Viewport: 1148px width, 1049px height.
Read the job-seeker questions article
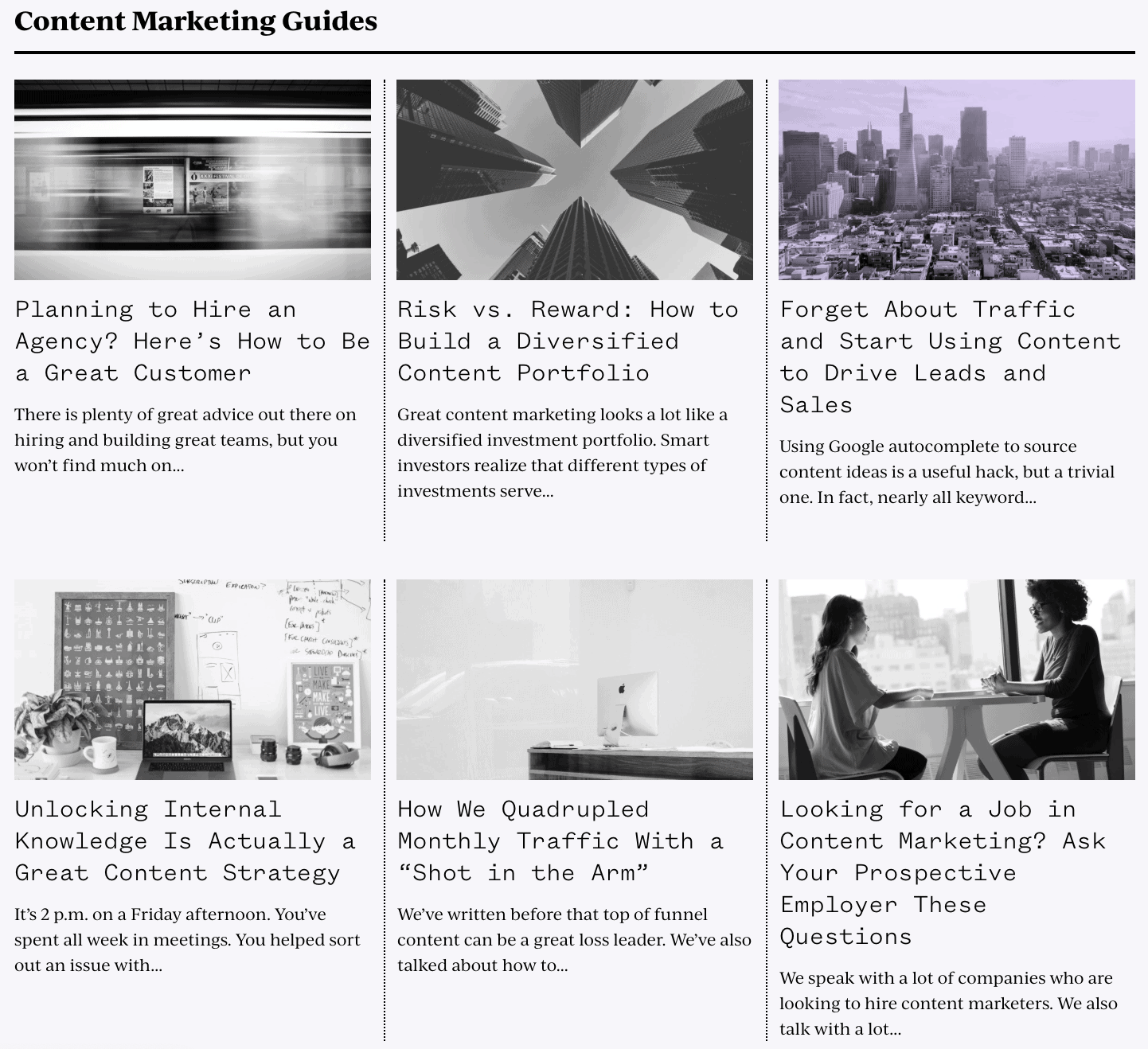coord(943,872)
